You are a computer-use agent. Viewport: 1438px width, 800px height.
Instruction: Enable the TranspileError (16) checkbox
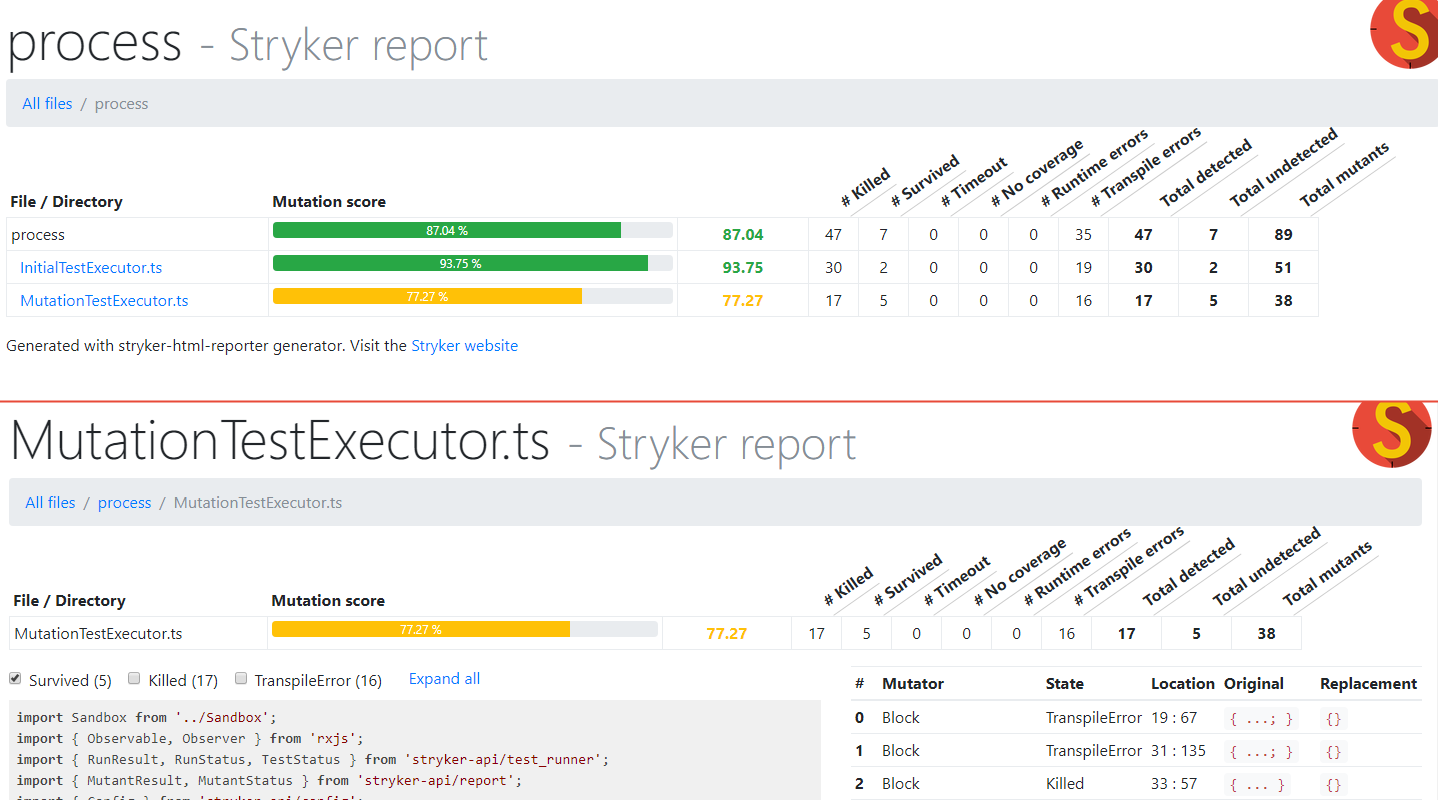coord(241,679)
